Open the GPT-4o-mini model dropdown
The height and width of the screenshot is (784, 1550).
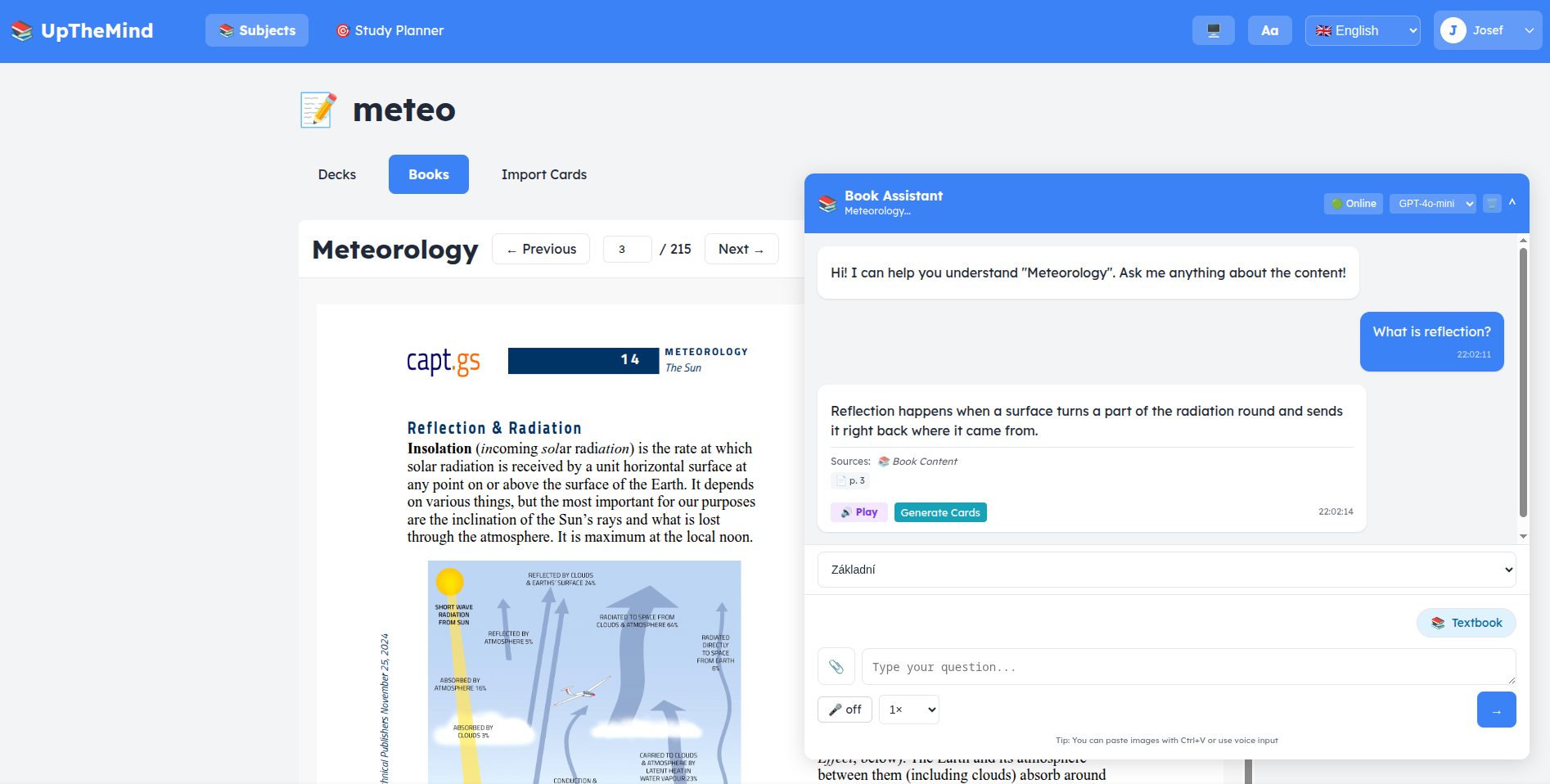(1432, 204)
